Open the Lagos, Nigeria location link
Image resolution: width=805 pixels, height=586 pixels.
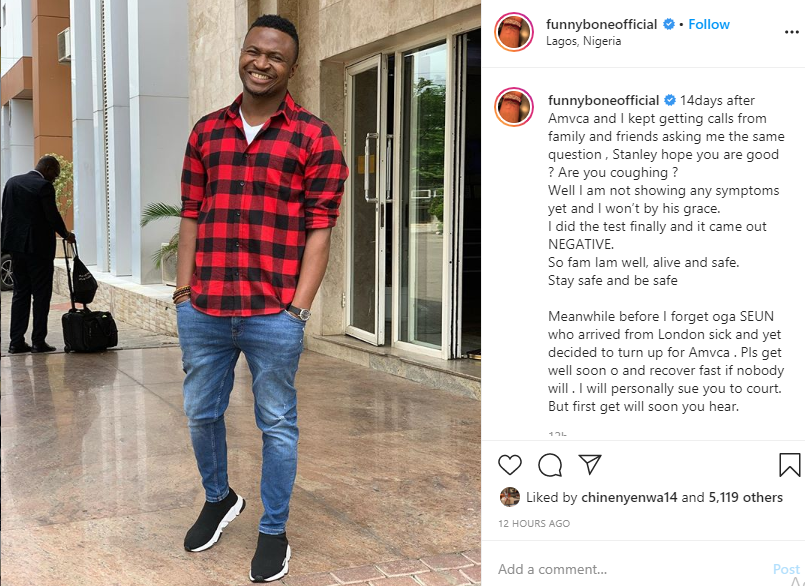click(583, 41)
